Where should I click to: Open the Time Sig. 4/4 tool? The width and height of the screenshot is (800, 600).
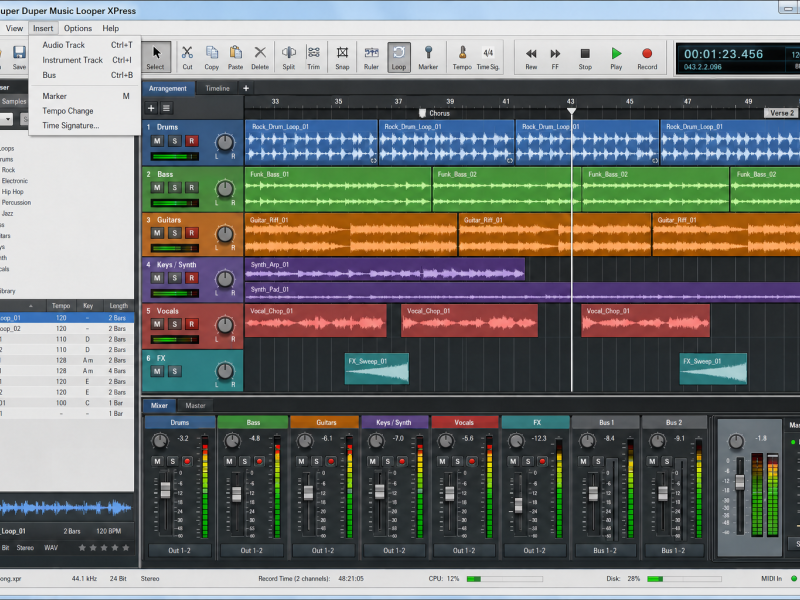[488, 58]
